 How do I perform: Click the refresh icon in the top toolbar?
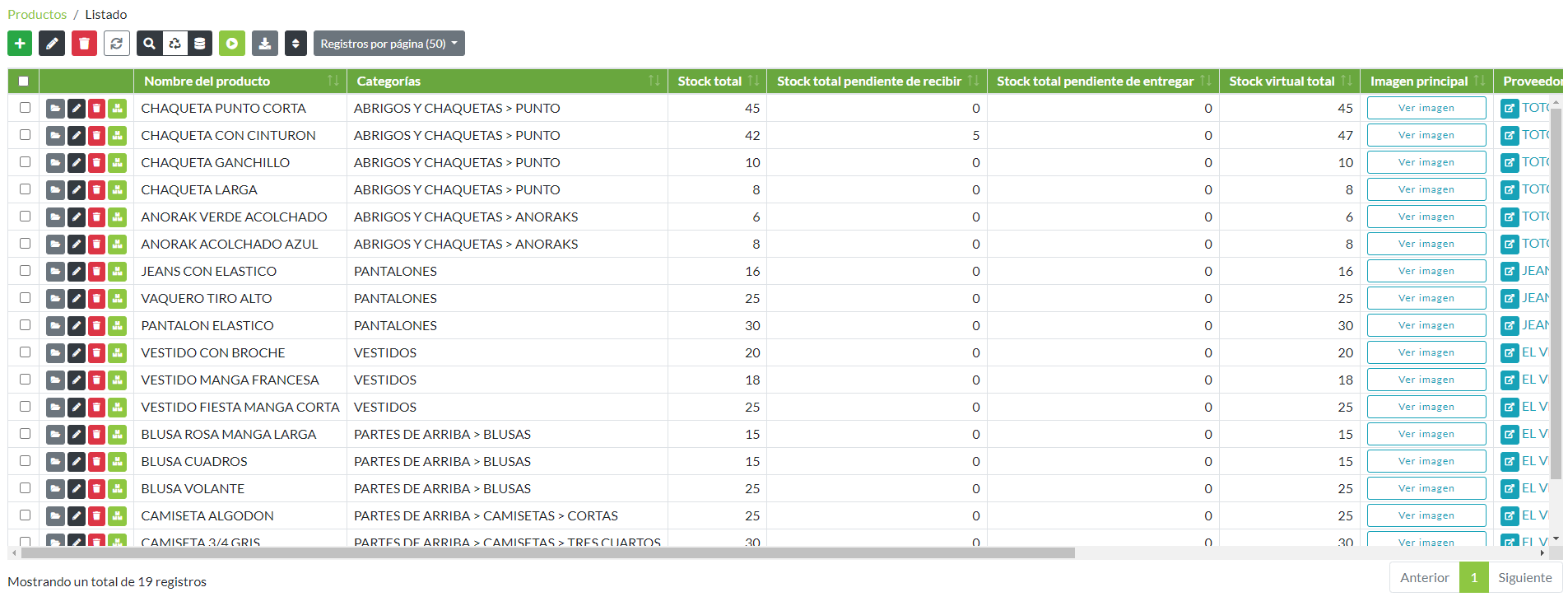tap(117, 44)
